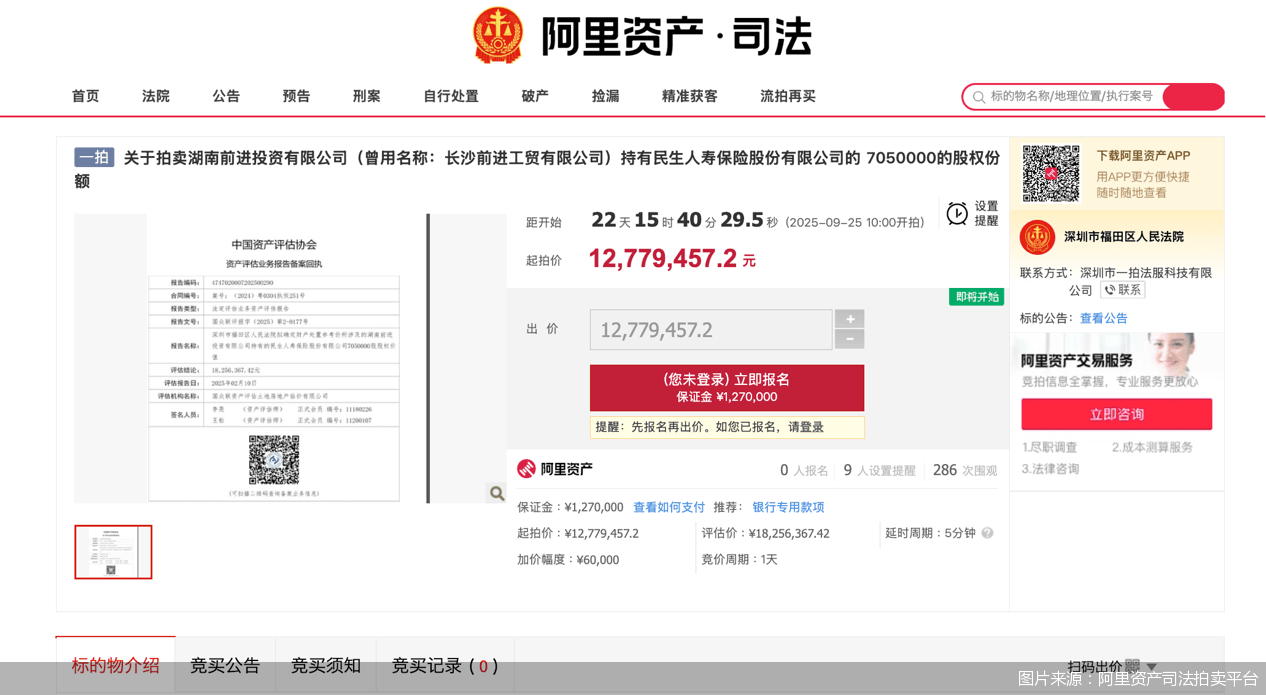Increase the bid using the plus stepper
The height and width of the screenshot is (695, 1266).
point(849,319)
